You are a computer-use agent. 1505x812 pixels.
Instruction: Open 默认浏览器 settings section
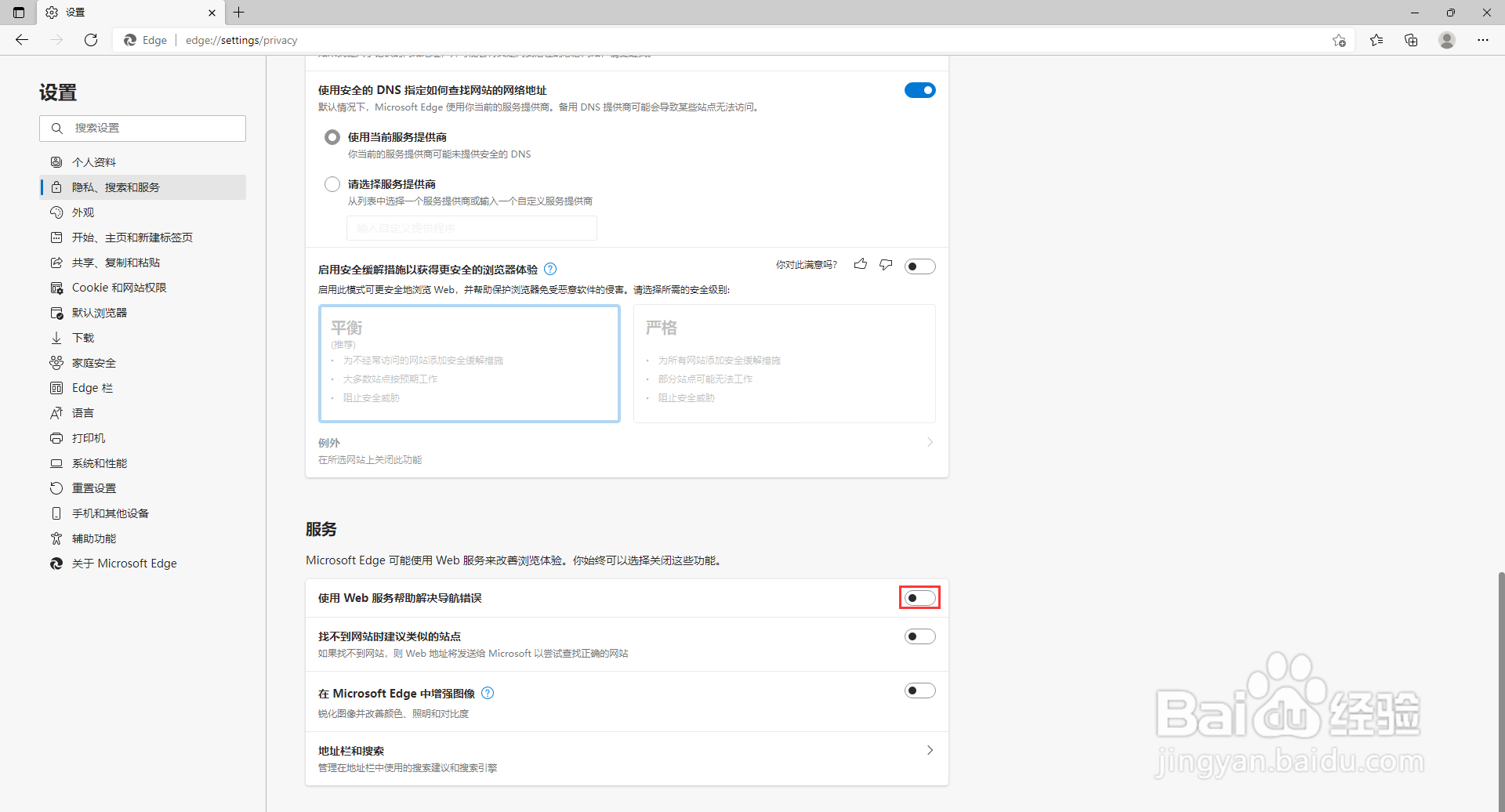143,313
